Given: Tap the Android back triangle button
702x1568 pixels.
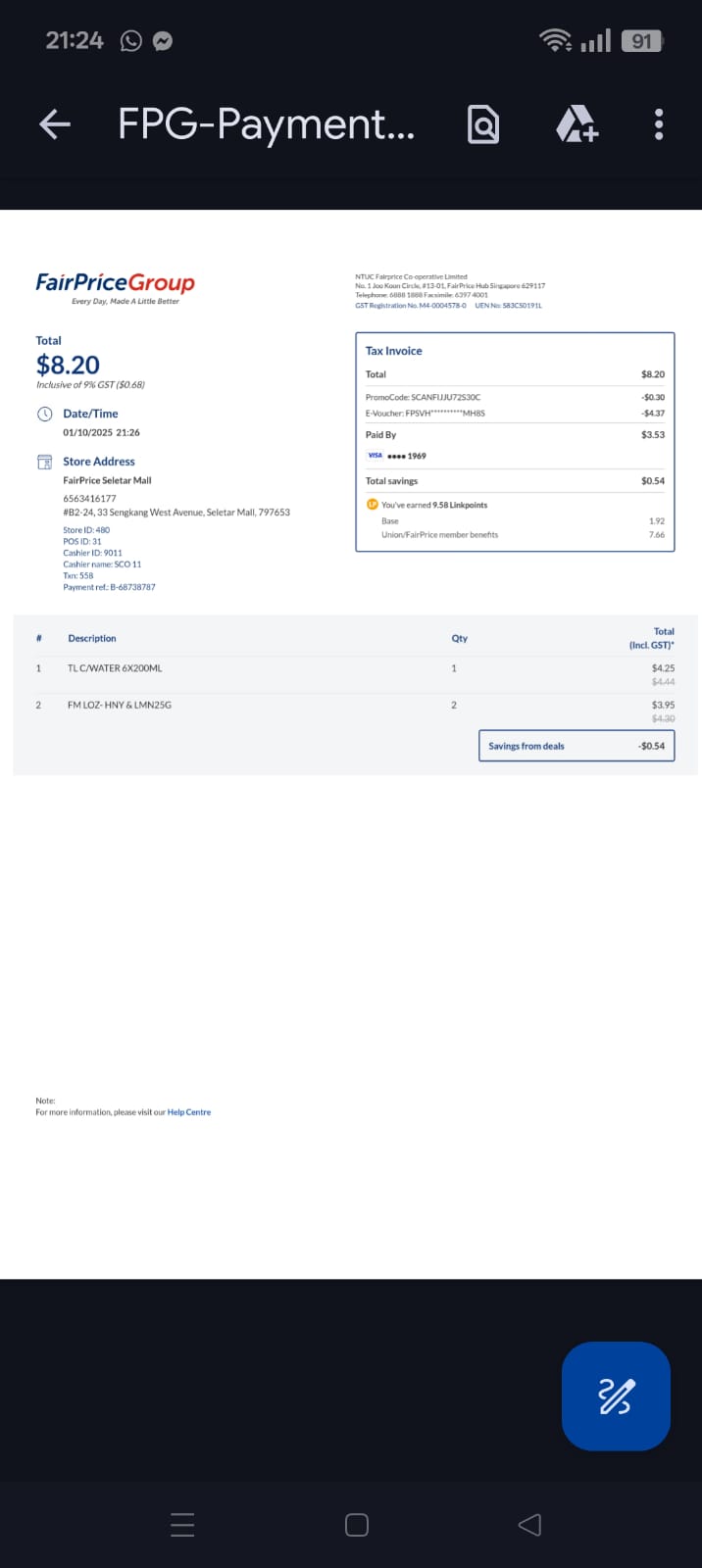Looking at the screenshot, I should click(x=529, y=1525).
